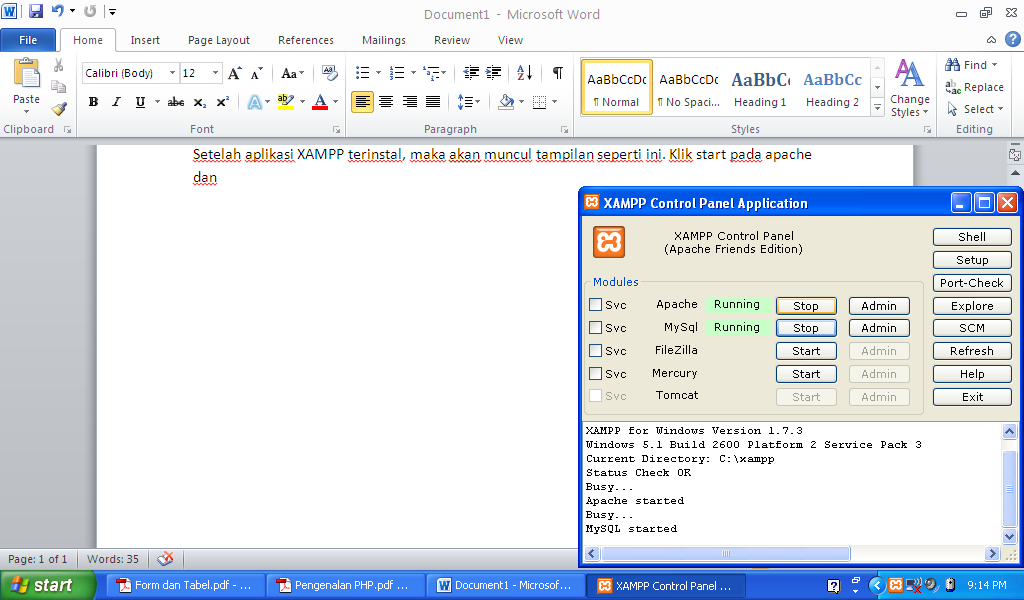Switch to the References tab
The height and width of the screenshot is (600, 1024).
click(306, 40)
